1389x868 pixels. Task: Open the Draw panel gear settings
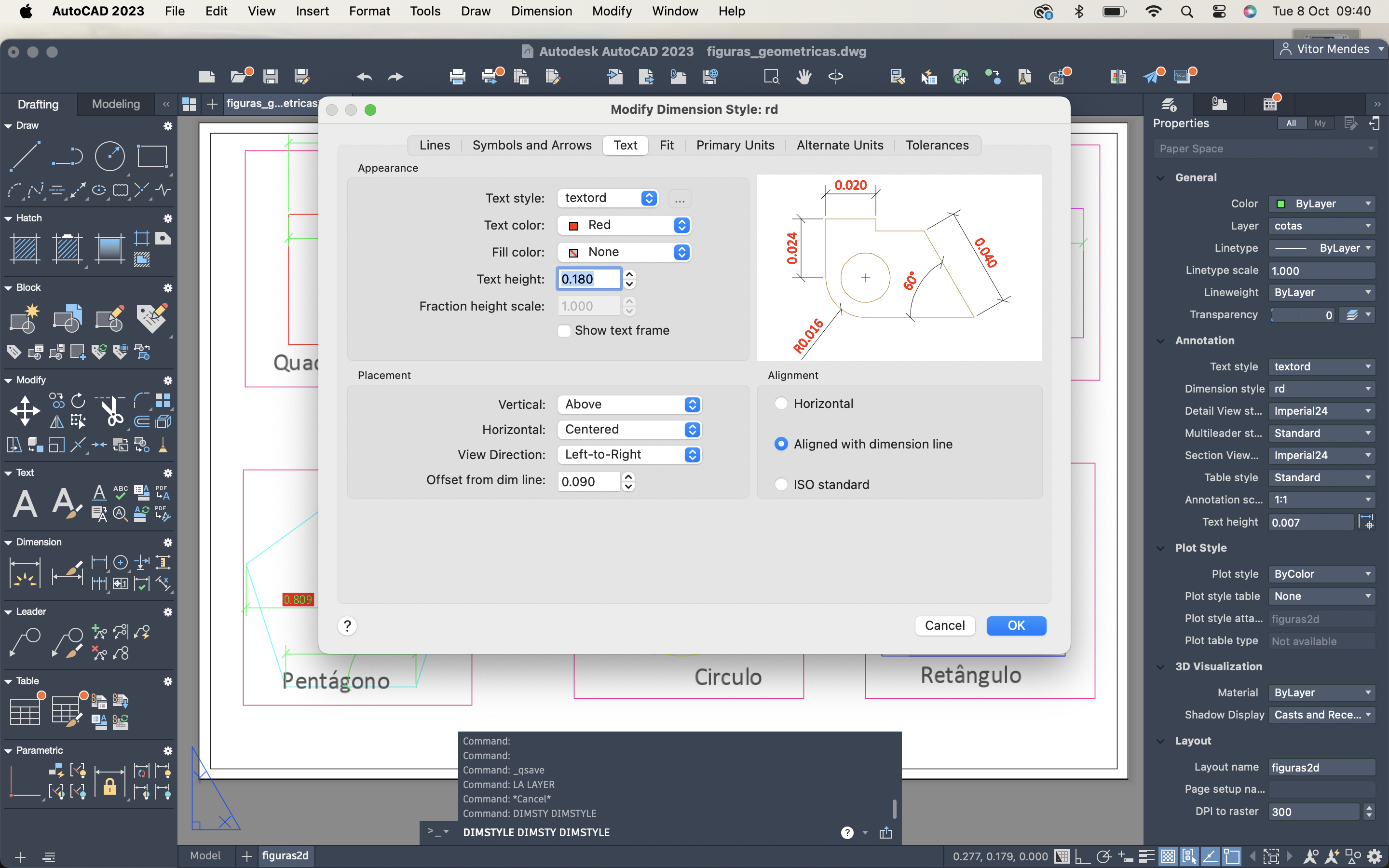[168, 126]
